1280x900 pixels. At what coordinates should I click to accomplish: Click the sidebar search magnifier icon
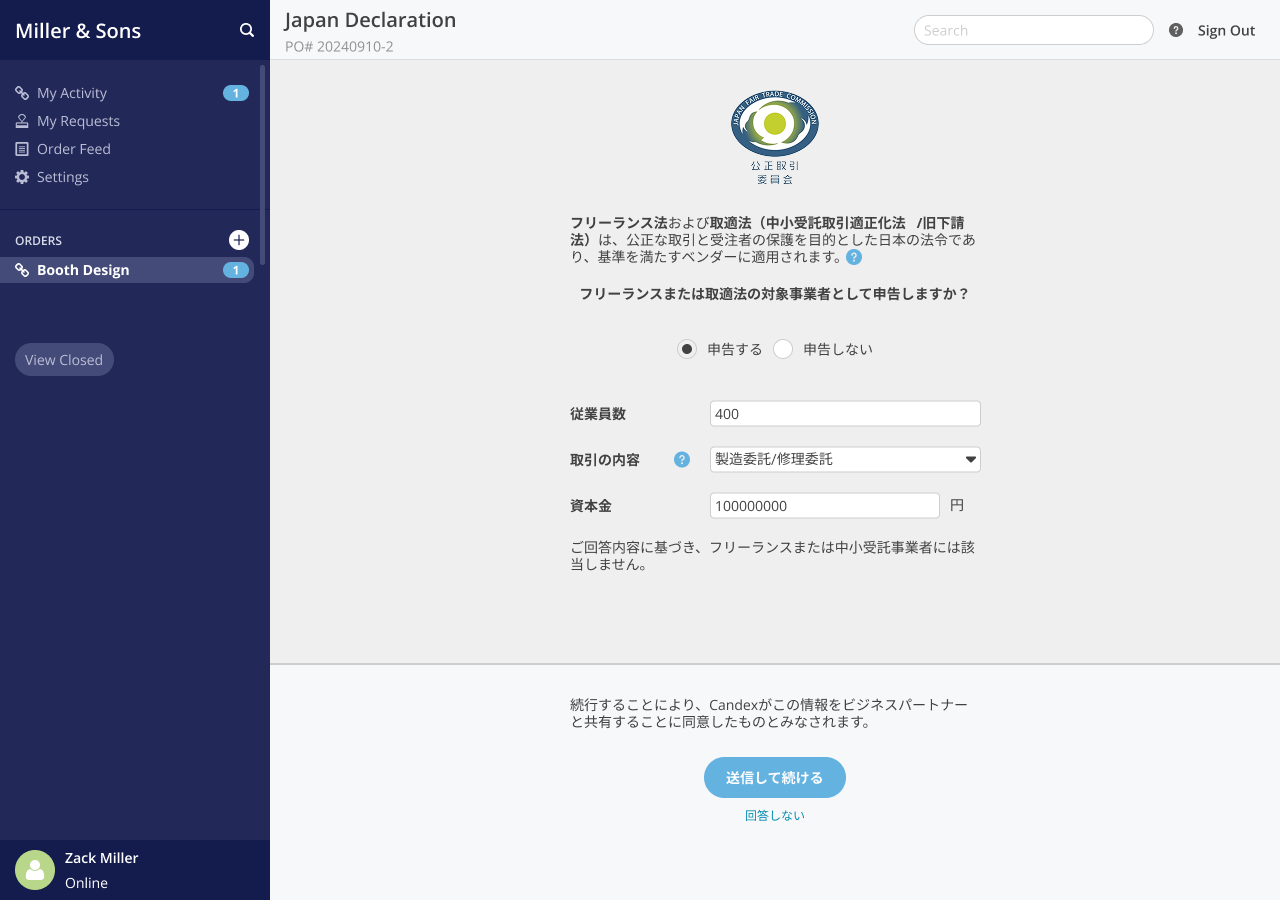coord(247,30)
